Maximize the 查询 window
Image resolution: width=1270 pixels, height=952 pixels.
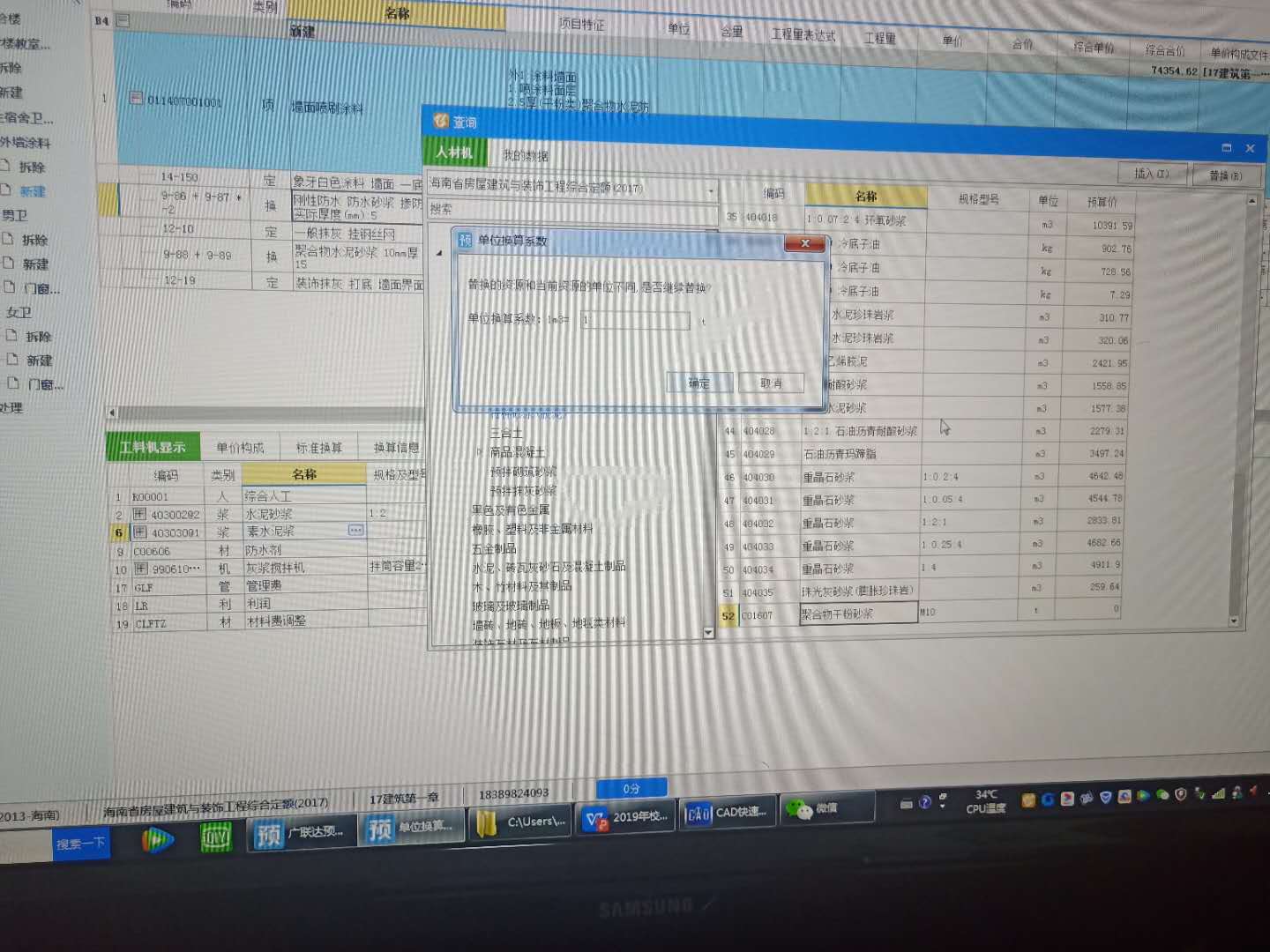tap(1226, 147)
